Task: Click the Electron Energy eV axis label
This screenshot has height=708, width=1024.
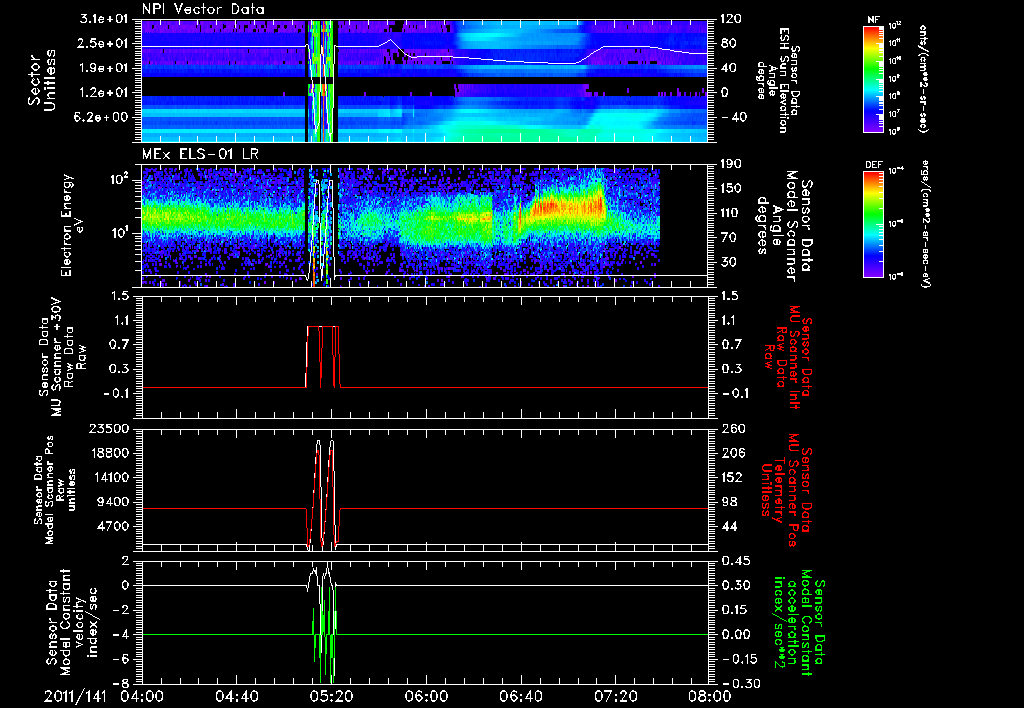Action: (x=73, y=225)
